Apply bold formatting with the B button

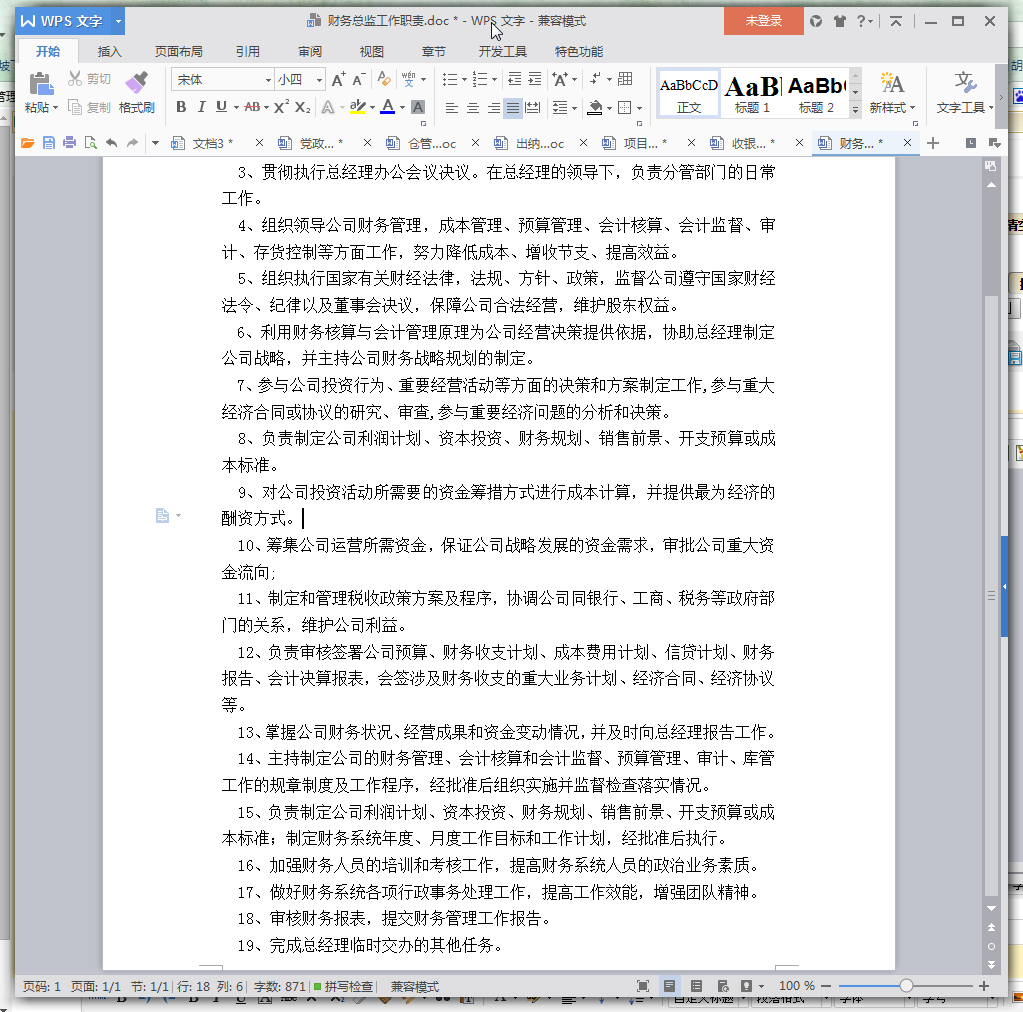181,107
